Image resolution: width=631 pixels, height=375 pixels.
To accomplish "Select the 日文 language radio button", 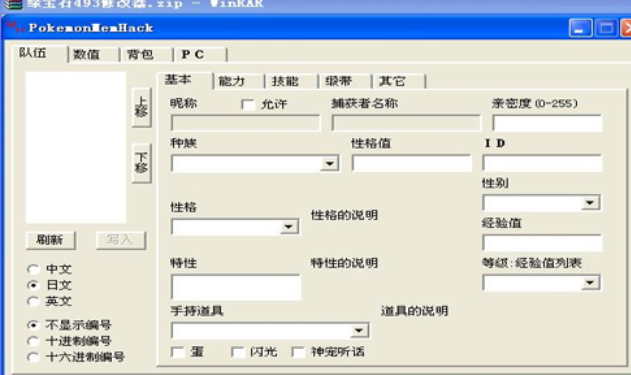I will (x=33, y=285).
